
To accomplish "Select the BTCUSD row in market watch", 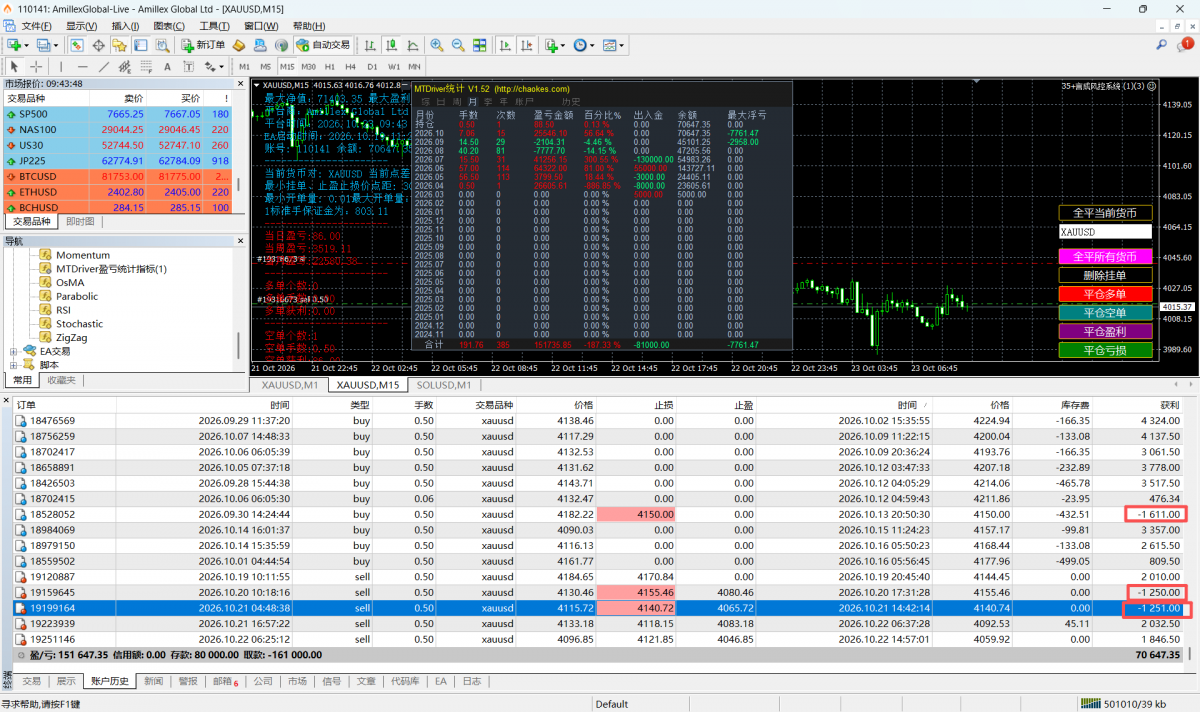I will click(x=117, y=177).
